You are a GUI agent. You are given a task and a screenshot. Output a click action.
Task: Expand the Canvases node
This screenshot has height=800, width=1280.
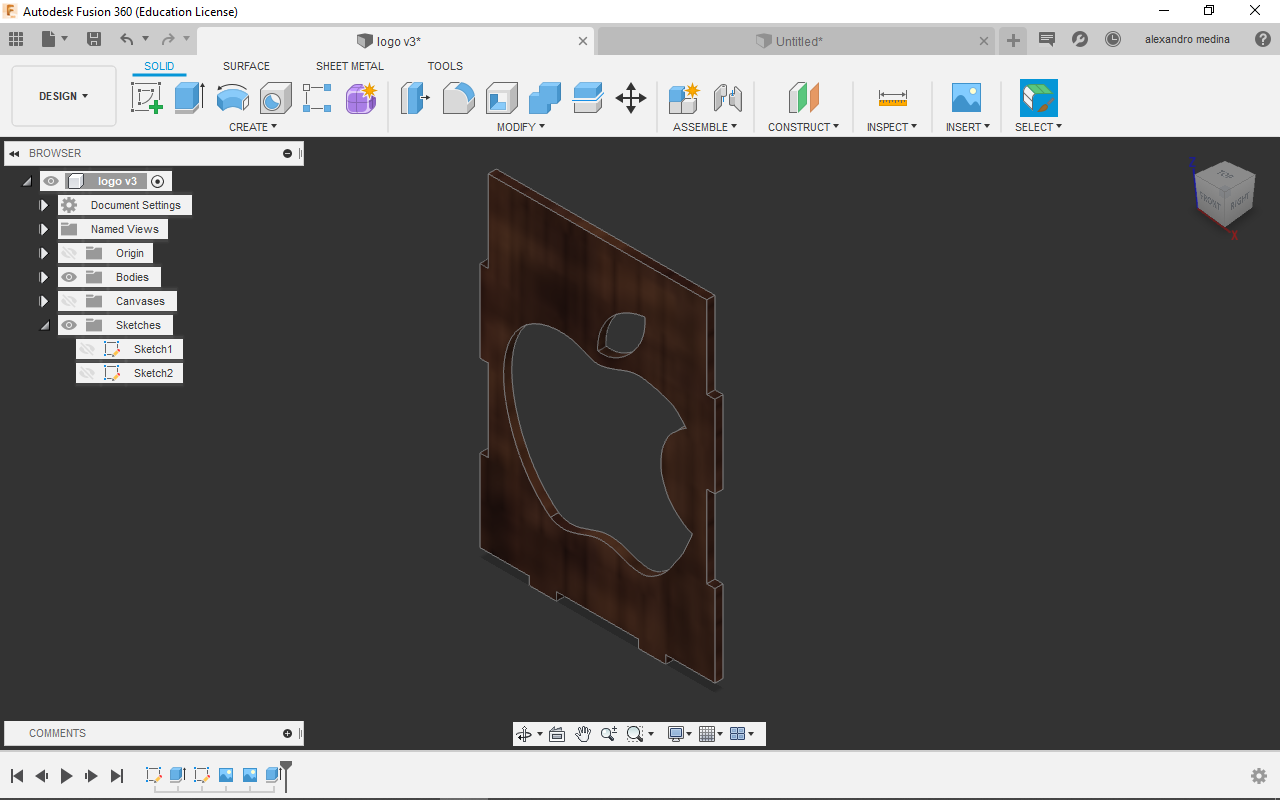44,301
